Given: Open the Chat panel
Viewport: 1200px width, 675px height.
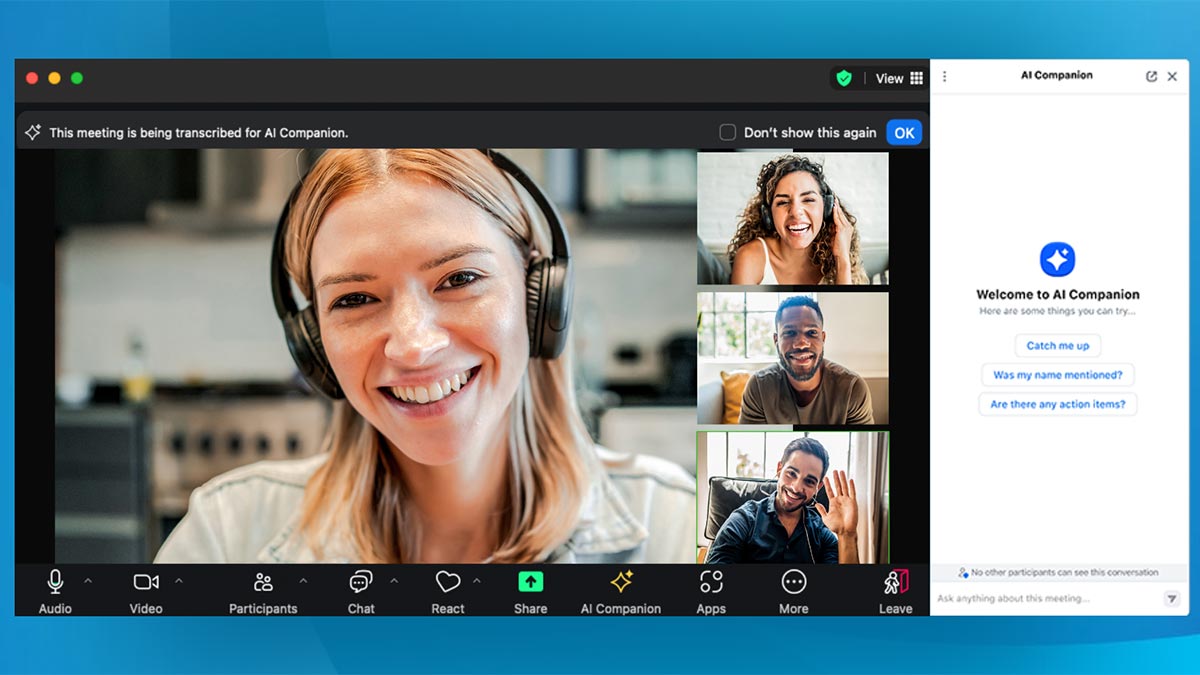Looking at the screenshot, I should tap(361, 582).
